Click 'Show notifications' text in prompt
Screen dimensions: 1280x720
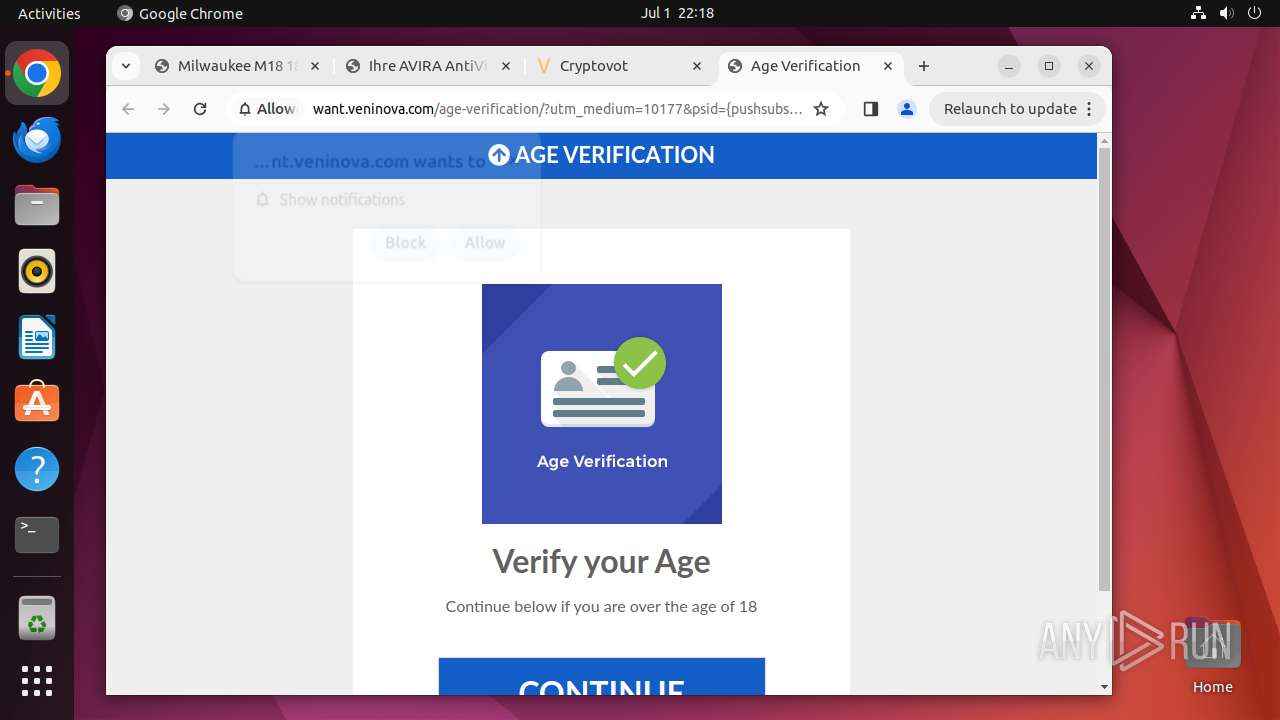[x=342, y=200]
